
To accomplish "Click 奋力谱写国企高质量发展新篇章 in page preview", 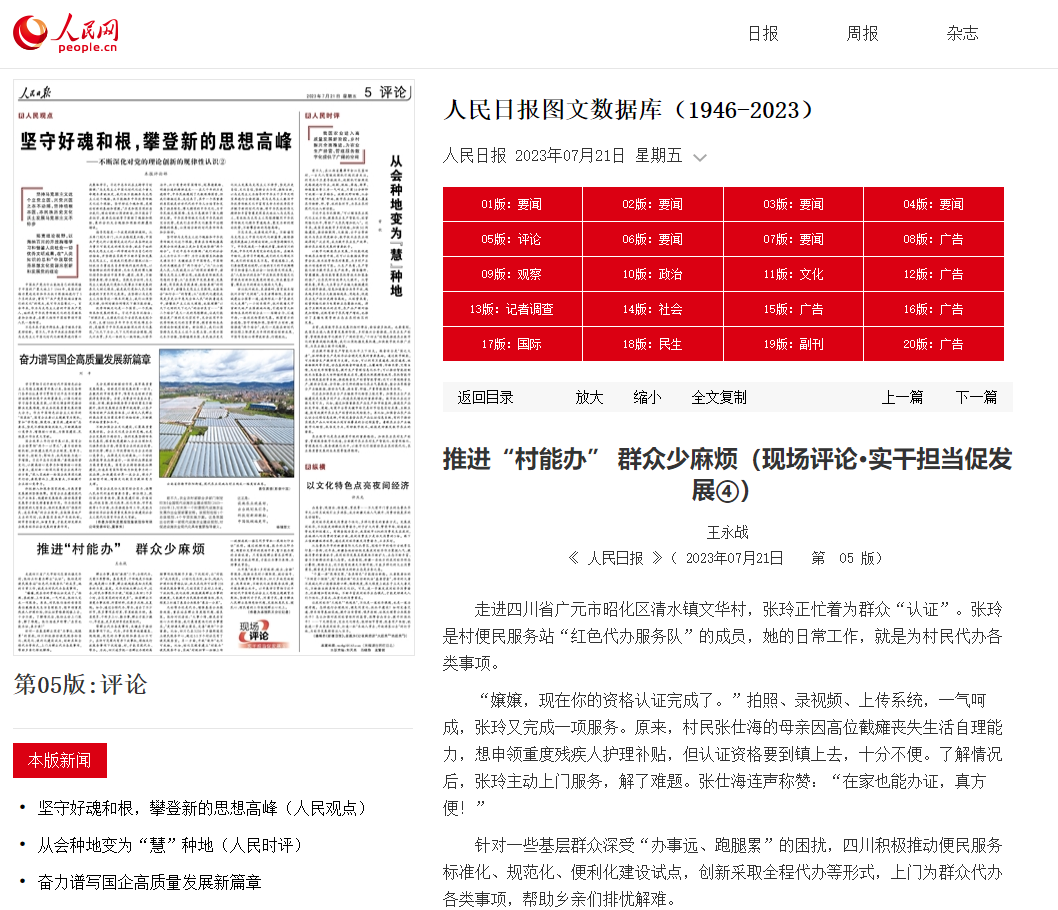I will pyautogui.click(x=85, y=360).
